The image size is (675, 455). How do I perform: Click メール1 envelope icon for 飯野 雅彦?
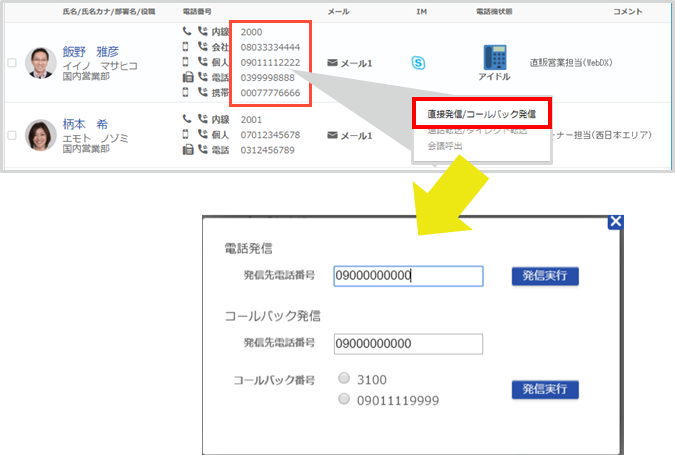tap(333, 63)
